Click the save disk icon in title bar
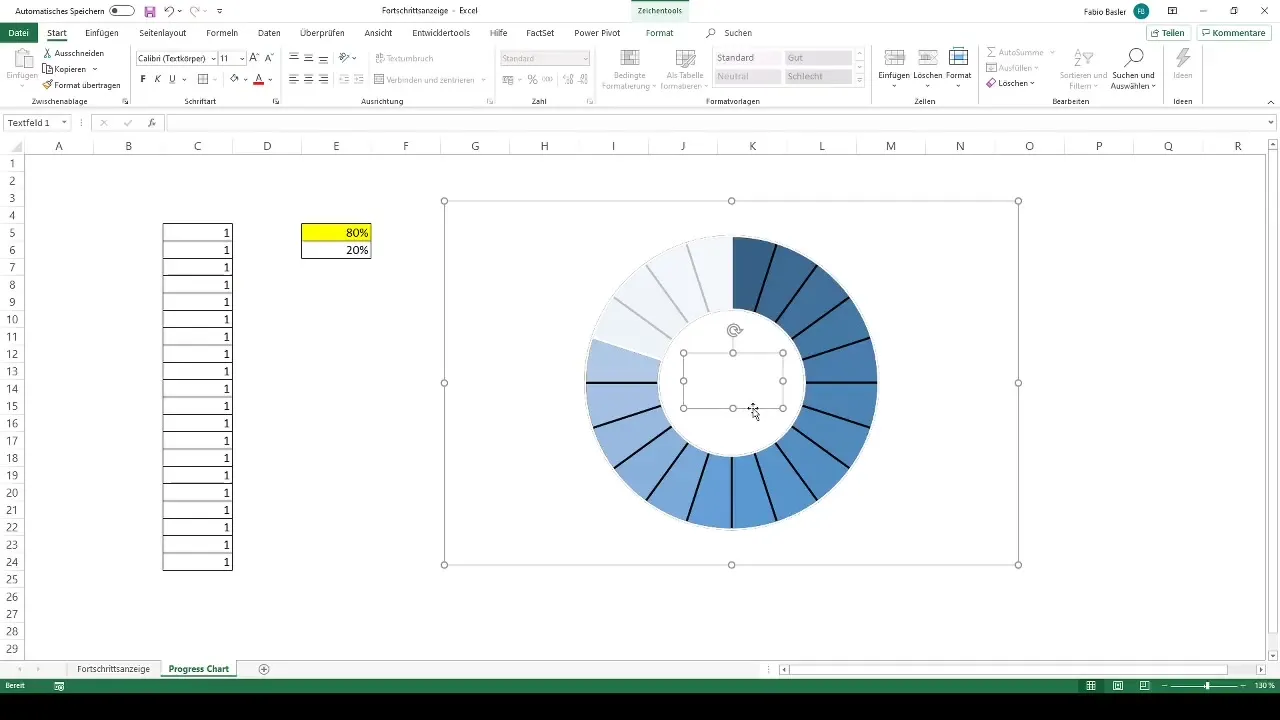The height and width of the screenshot is (720, 1280). coord(150,11)
